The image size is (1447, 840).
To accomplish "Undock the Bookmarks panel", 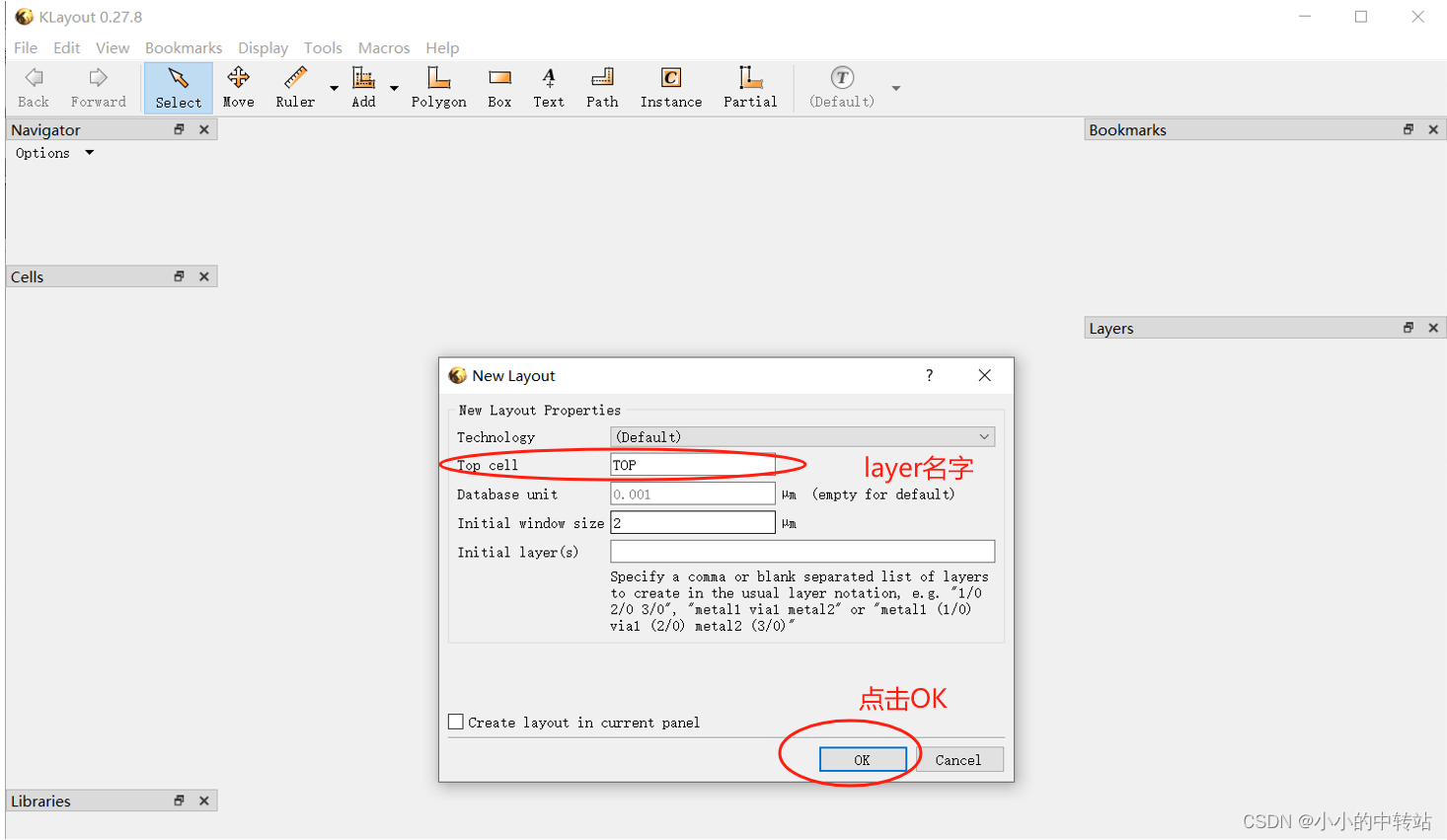I will coord(1409,129).
